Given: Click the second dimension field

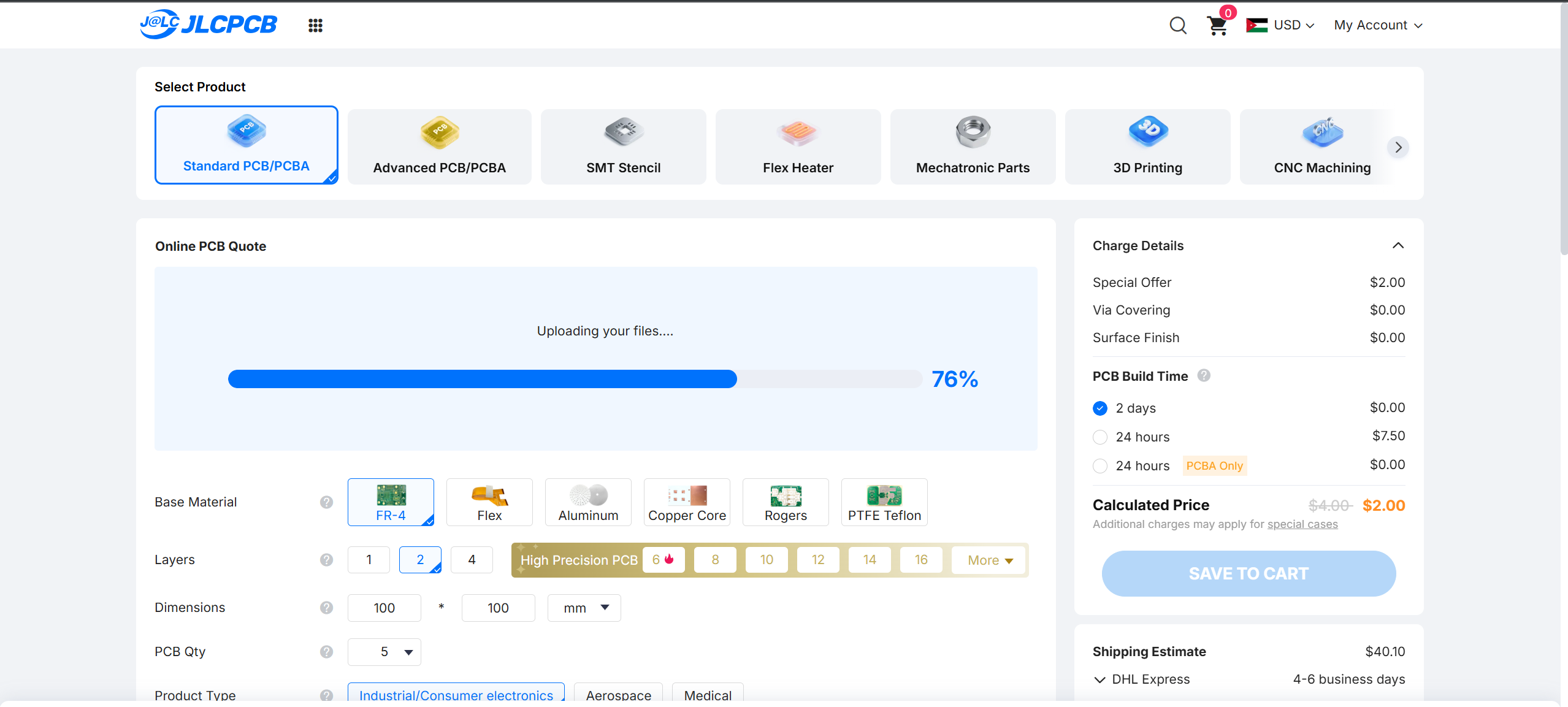Looking at the screenshot, I should [498, 608].
